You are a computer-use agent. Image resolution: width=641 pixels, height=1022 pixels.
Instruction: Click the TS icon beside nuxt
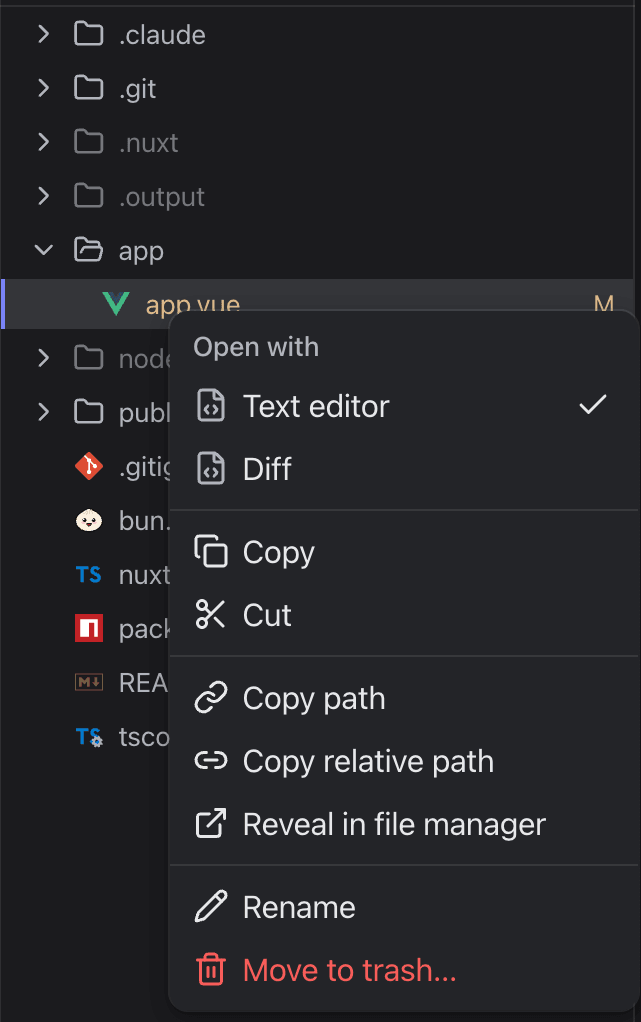[89, 574]
